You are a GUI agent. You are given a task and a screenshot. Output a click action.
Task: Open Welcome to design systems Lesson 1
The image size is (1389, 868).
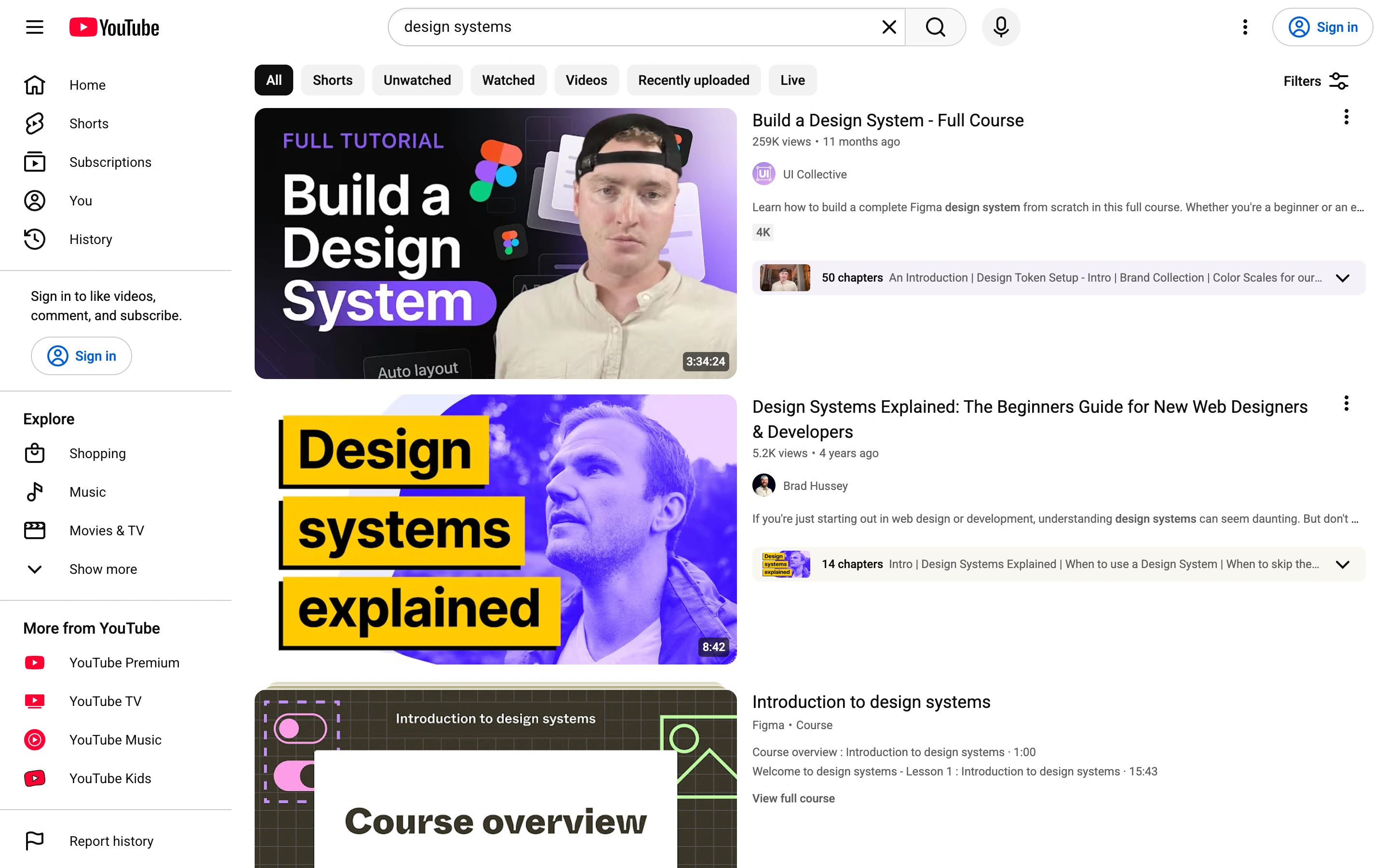click(x=955, y=772)
